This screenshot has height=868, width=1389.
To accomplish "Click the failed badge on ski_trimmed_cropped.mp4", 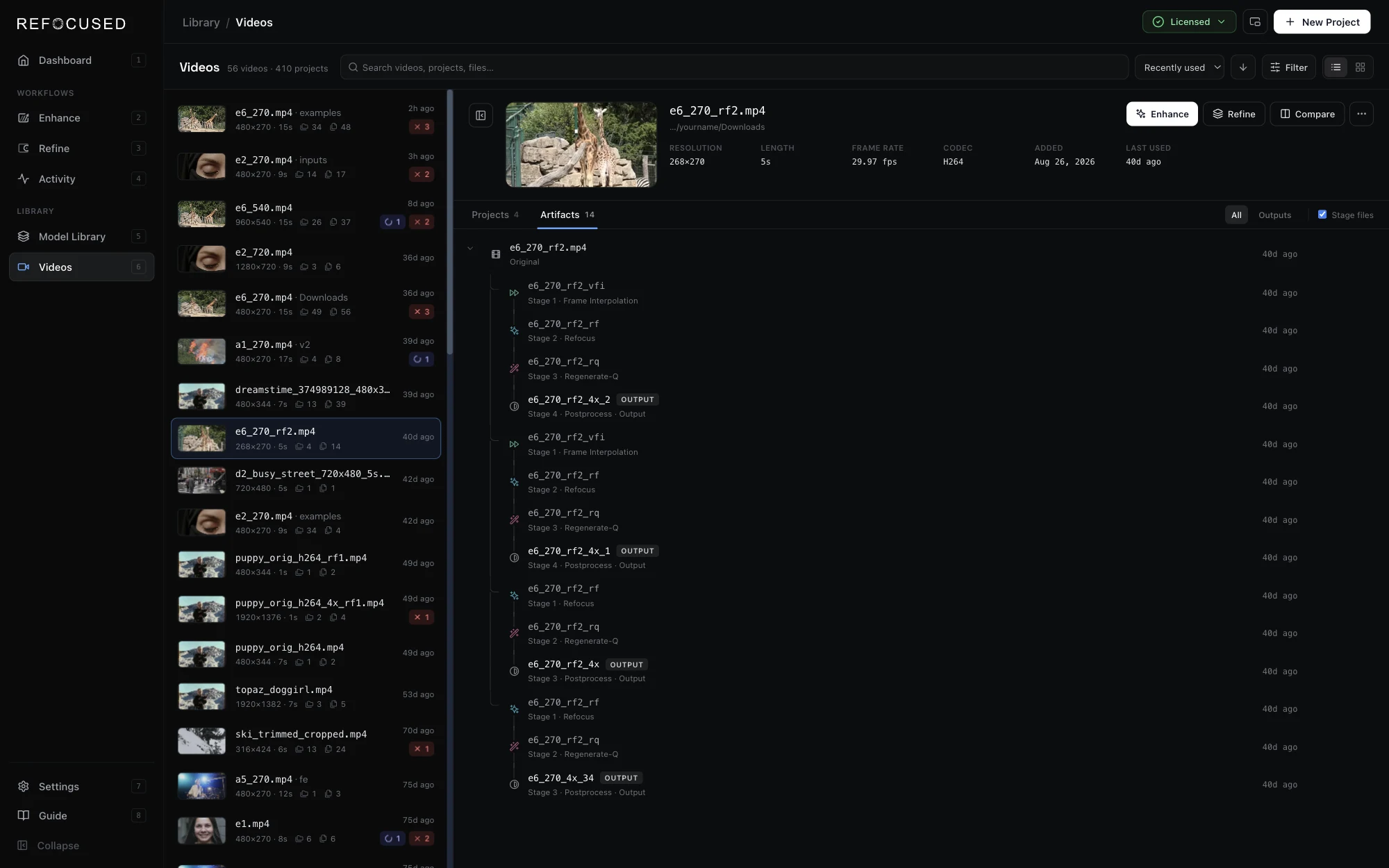I will pyautogui.click(x=422, y=749).
